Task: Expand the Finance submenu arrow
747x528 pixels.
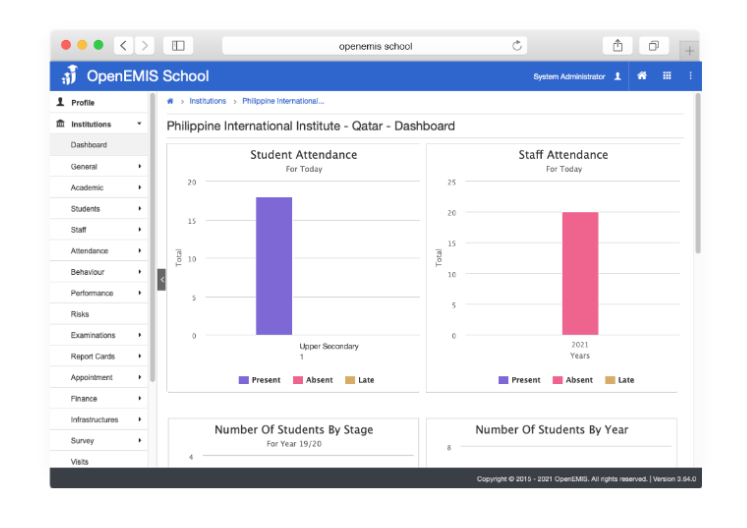Action: 140,398
